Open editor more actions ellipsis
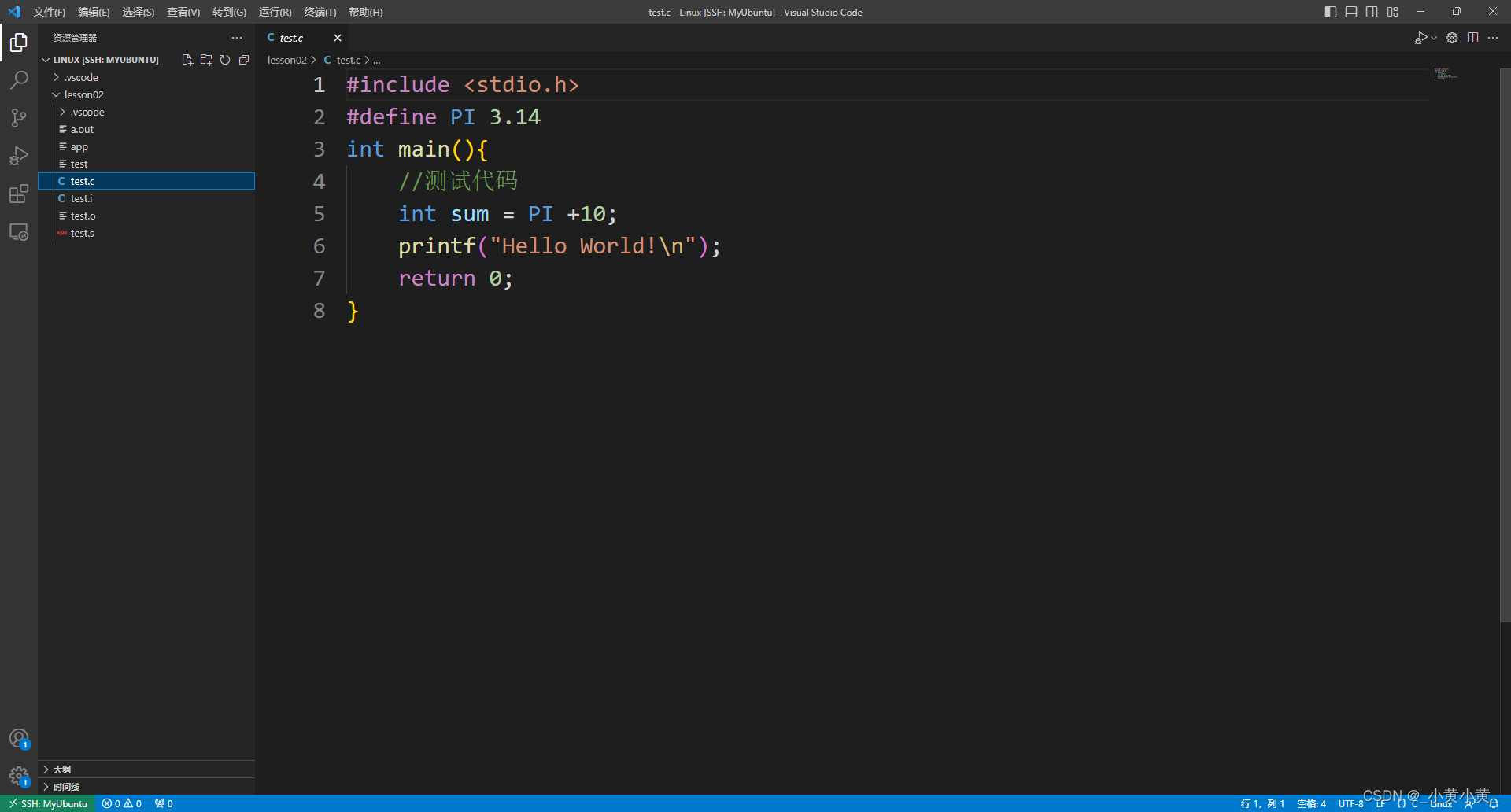 point(1493,38)
